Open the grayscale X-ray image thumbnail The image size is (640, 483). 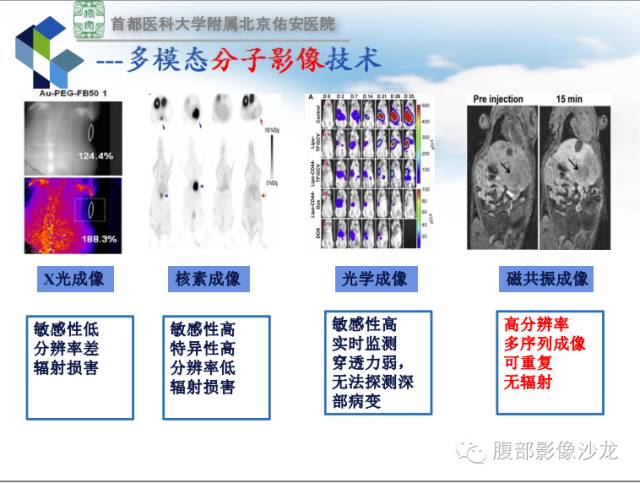click(73, 138)
